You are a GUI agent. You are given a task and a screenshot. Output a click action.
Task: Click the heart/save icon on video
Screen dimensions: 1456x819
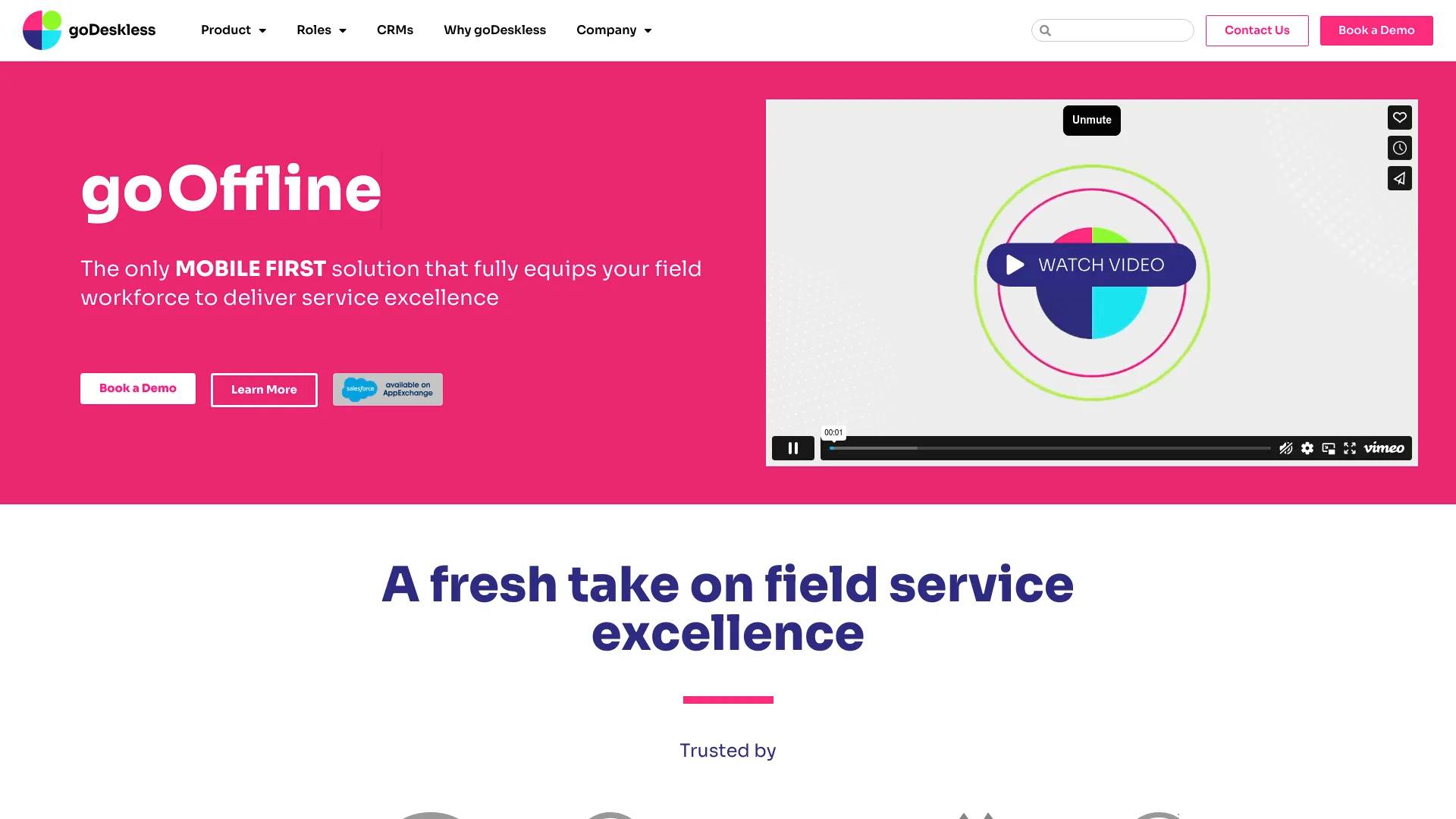click(x=1400, y=118)
